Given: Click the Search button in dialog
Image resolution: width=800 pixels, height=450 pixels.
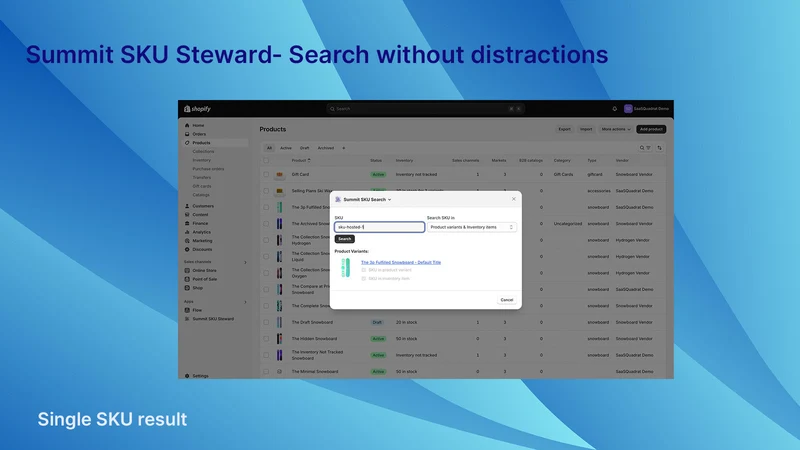Looking at the screenshot, I should point(344,239).
